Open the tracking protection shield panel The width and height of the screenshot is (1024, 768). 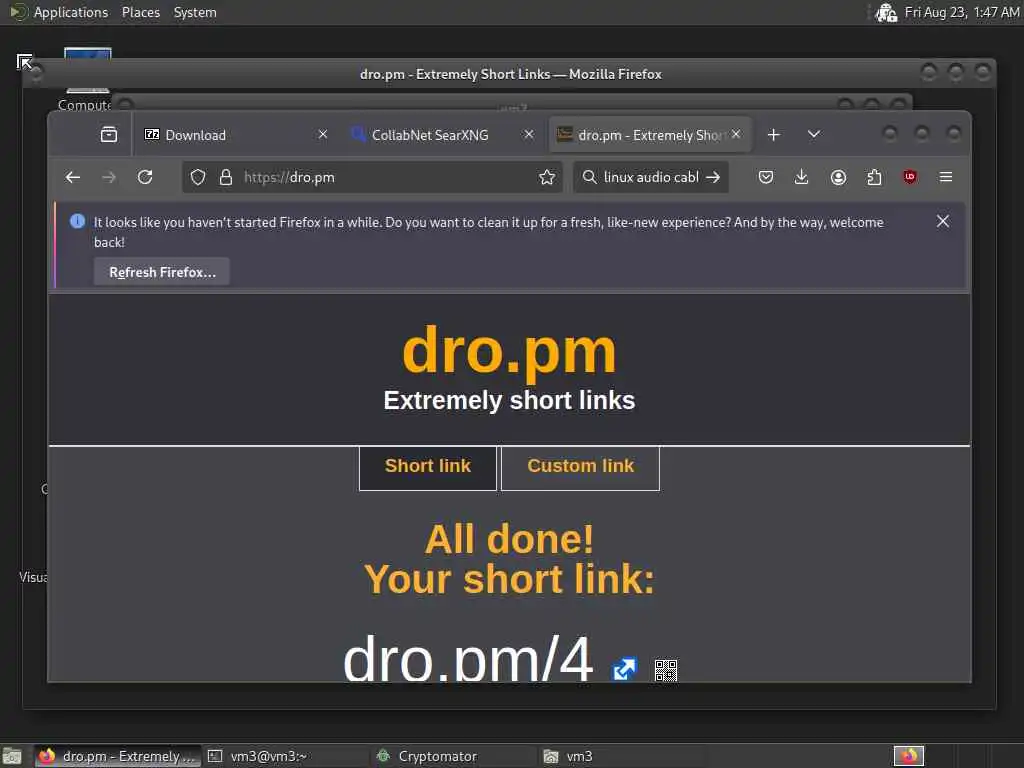pyautogui.click(x=198, y=177)
